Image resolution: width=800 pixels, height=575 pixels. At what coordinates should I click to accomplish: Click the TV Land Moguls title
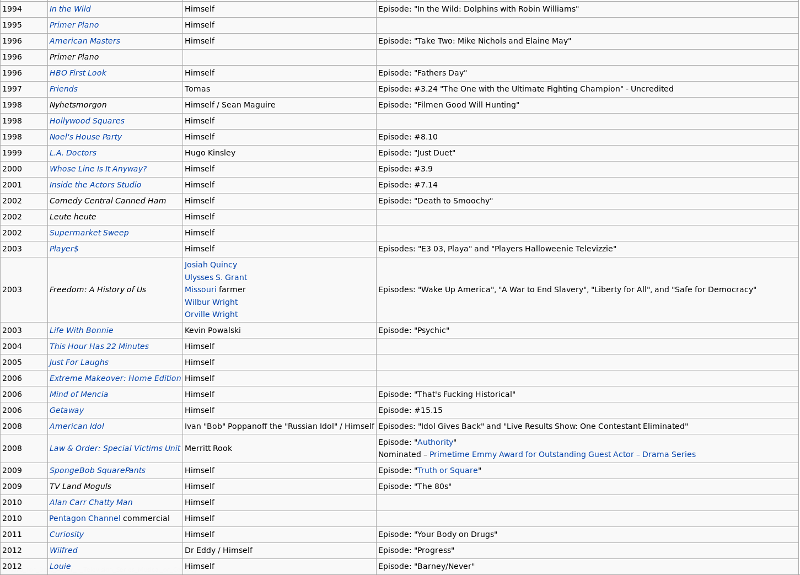click(x=80, y=486)
